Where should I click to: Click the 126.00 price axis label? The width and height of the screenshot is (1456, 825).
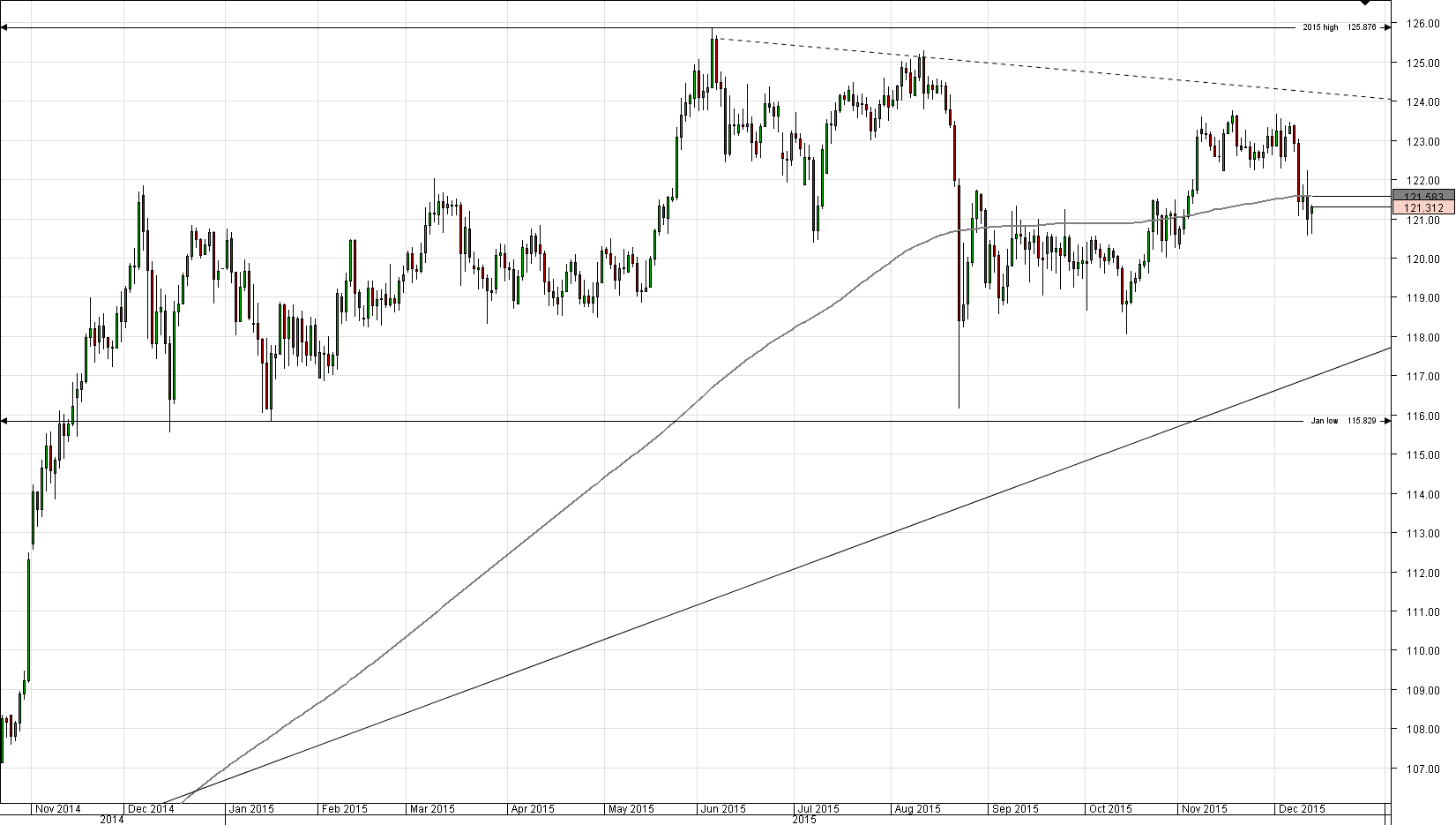point(1424,24)
